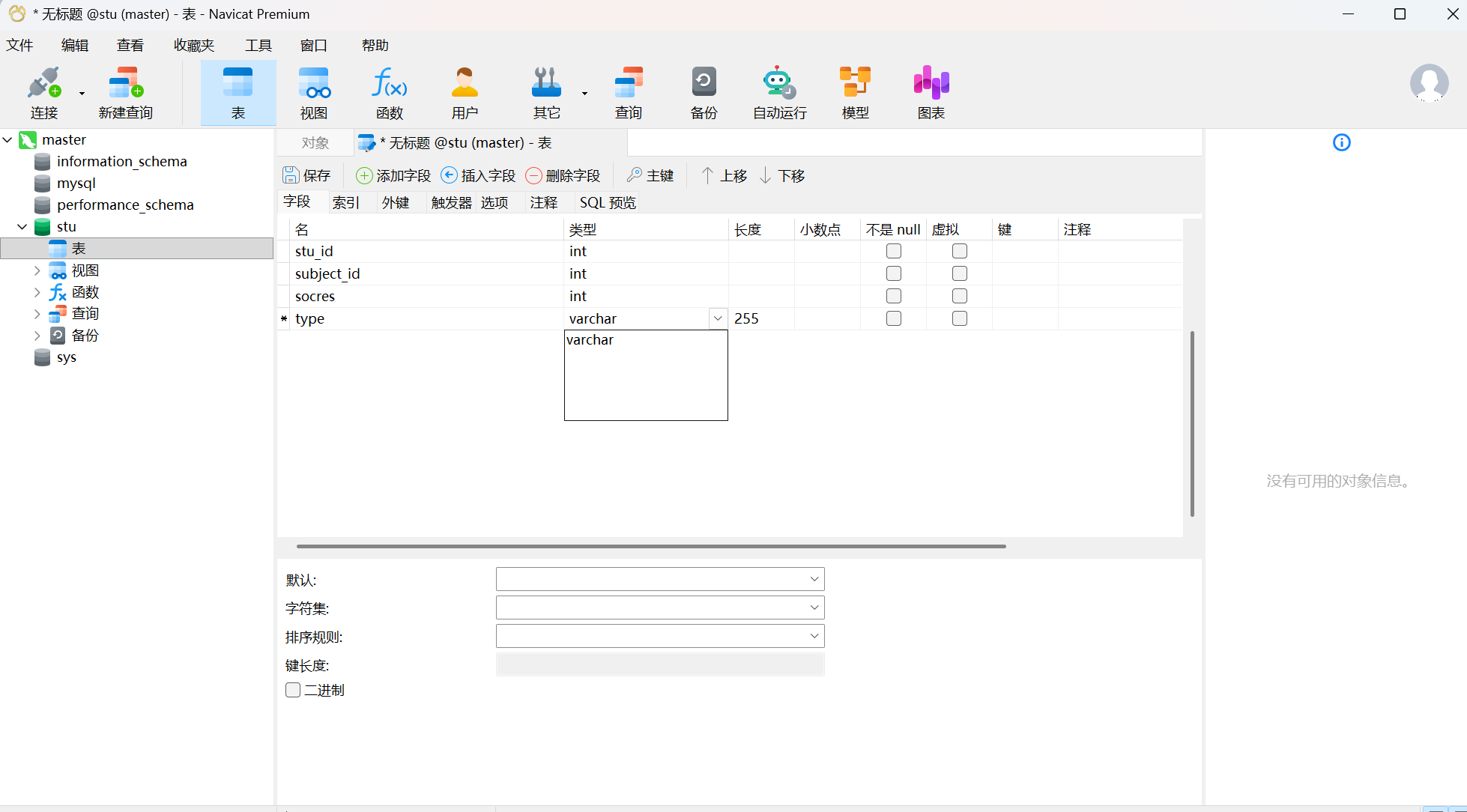Click the 添加字段 (Add Field) button
The height and width of the screenshot is (812, 1467).
click(x=393, y=175)
